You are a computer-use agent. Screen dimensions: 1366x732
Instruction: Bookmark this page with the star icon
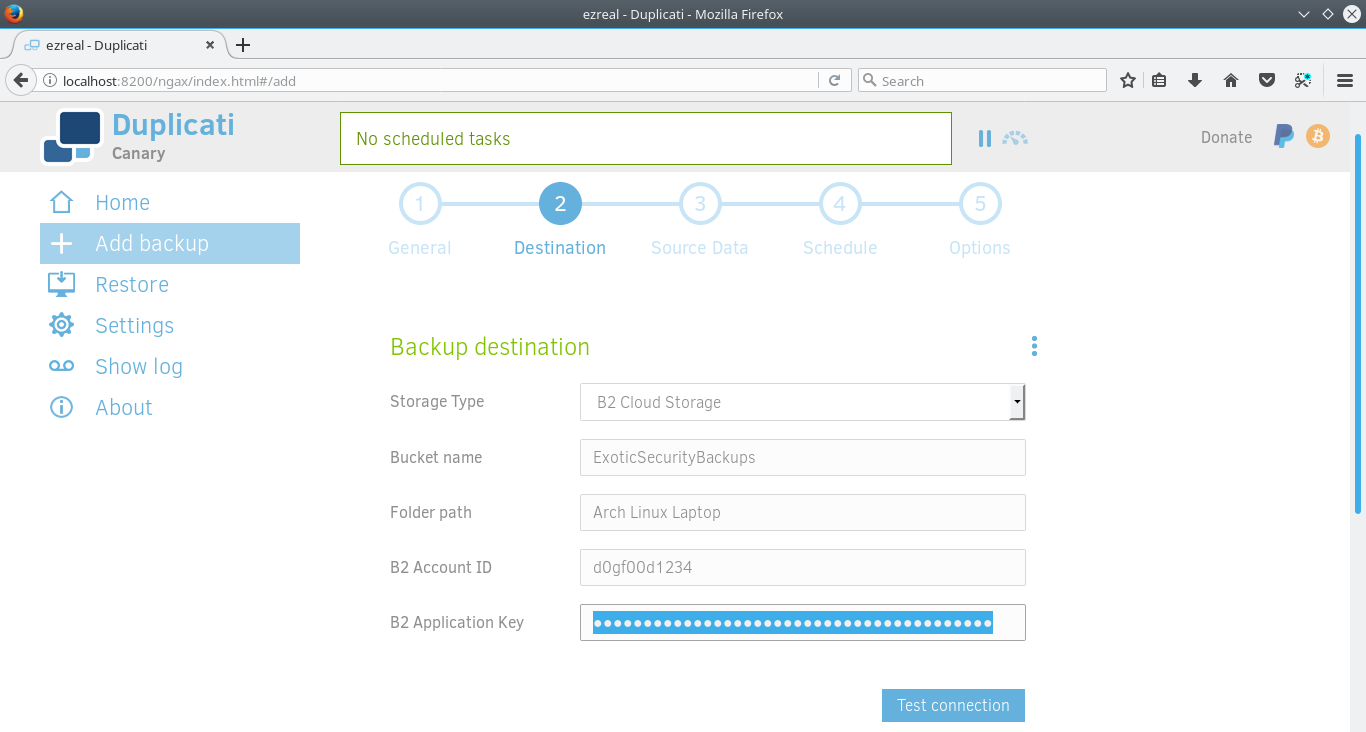tap(1128, 81)
